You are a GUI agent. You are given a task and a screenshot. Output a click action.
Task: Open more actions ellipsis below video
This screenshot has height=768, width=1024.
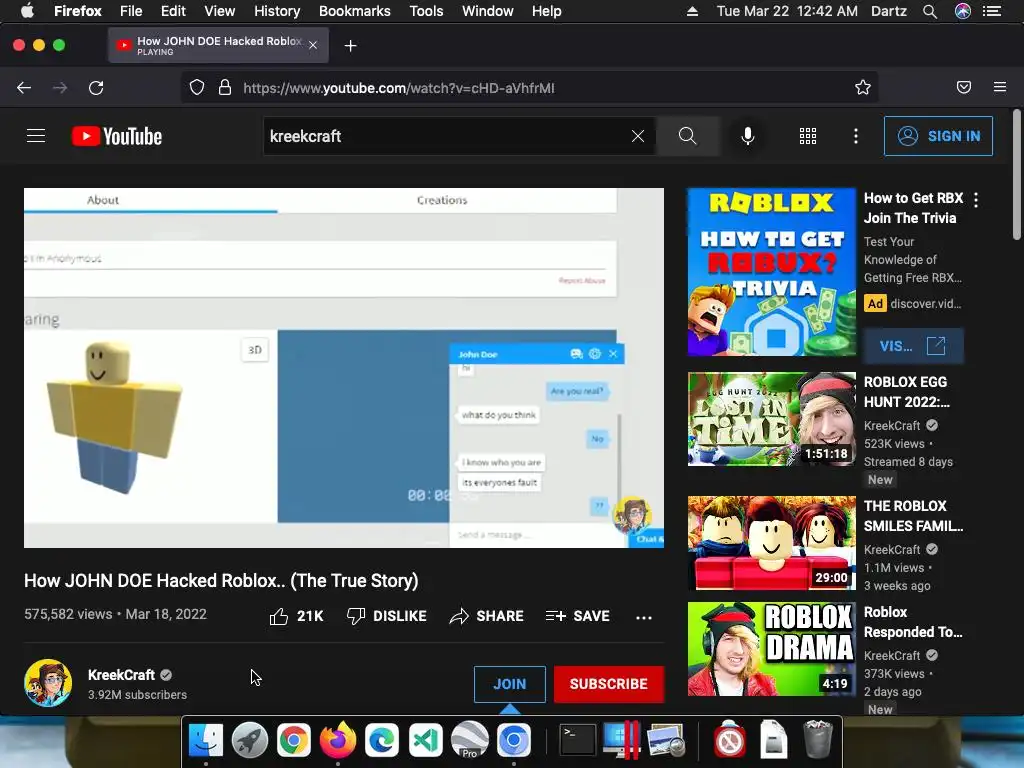pyautogui.click(x=644, y=617)
